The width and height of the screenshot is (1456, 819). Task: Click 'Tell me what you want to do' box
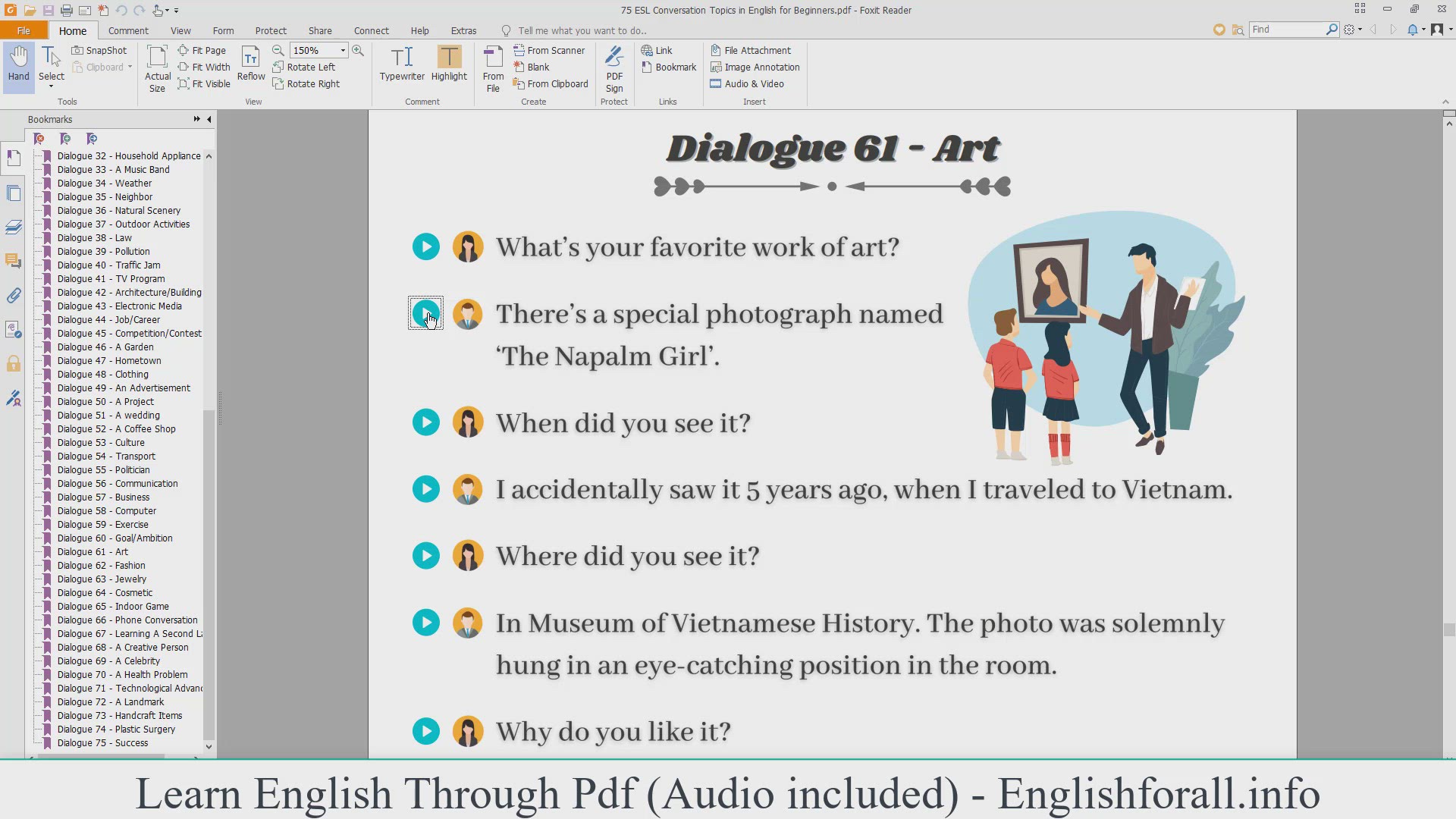click(582, 30)
